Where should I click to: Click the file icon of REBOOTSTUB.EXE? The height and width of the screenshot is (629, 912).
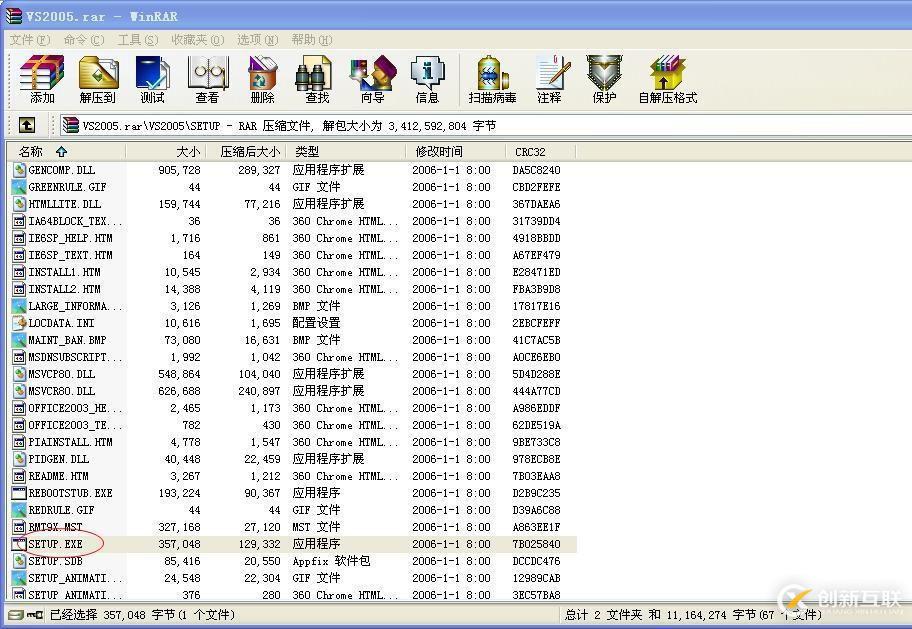20,493
